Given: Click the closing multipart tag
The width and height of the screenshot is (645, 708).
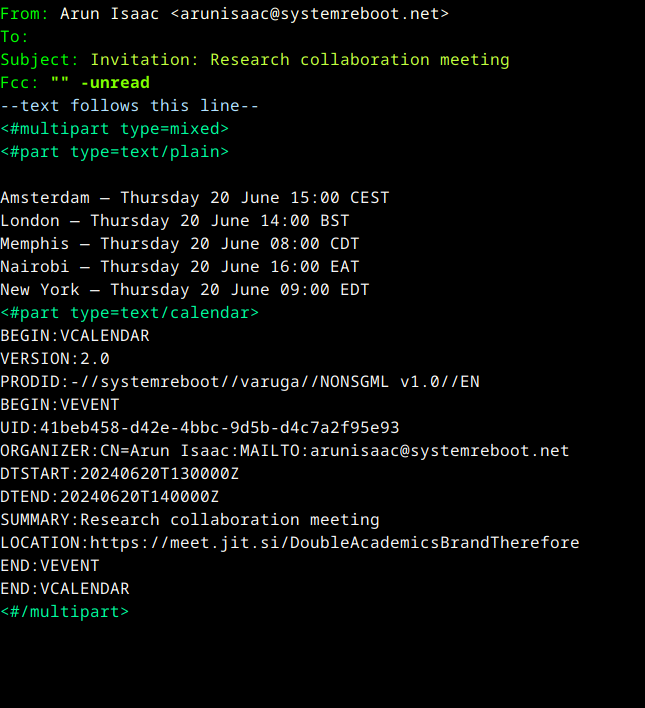Looking at the screenshot, I should click(65, 611).
